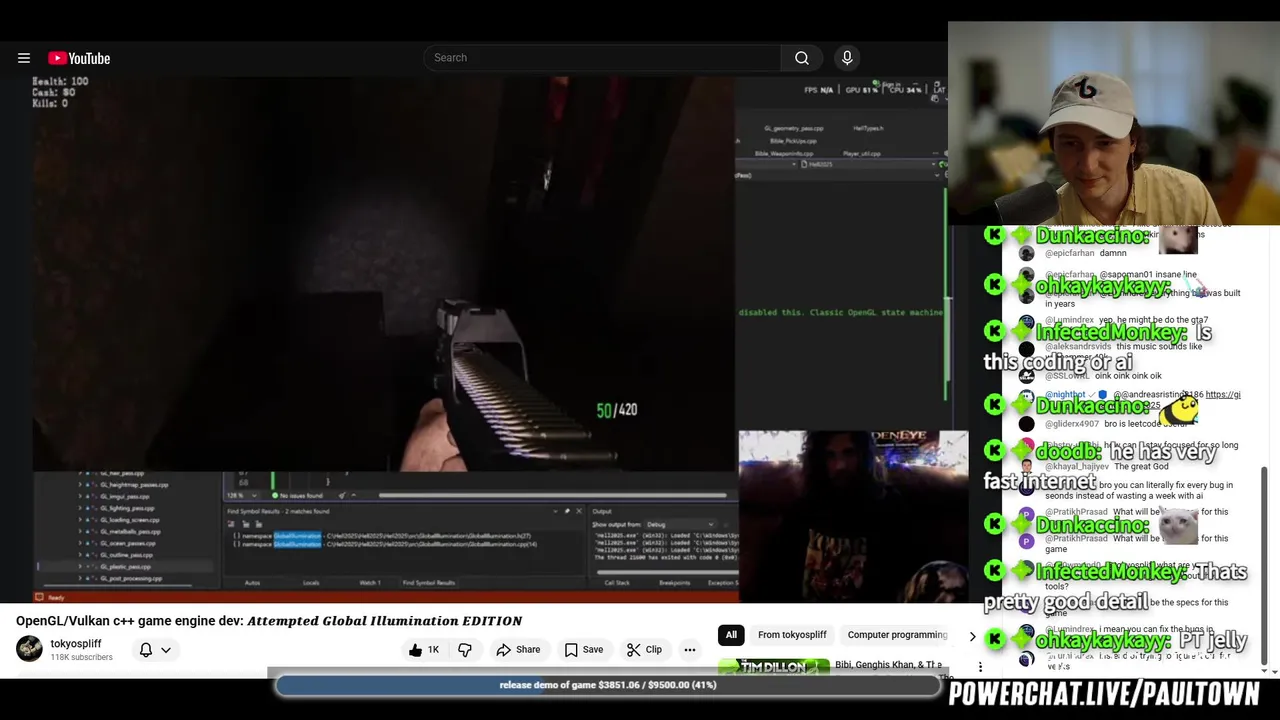Expand the GL_lighting_pass.cpp tree node
This screenshot has width=1280, height=720.
coord(80,508)
